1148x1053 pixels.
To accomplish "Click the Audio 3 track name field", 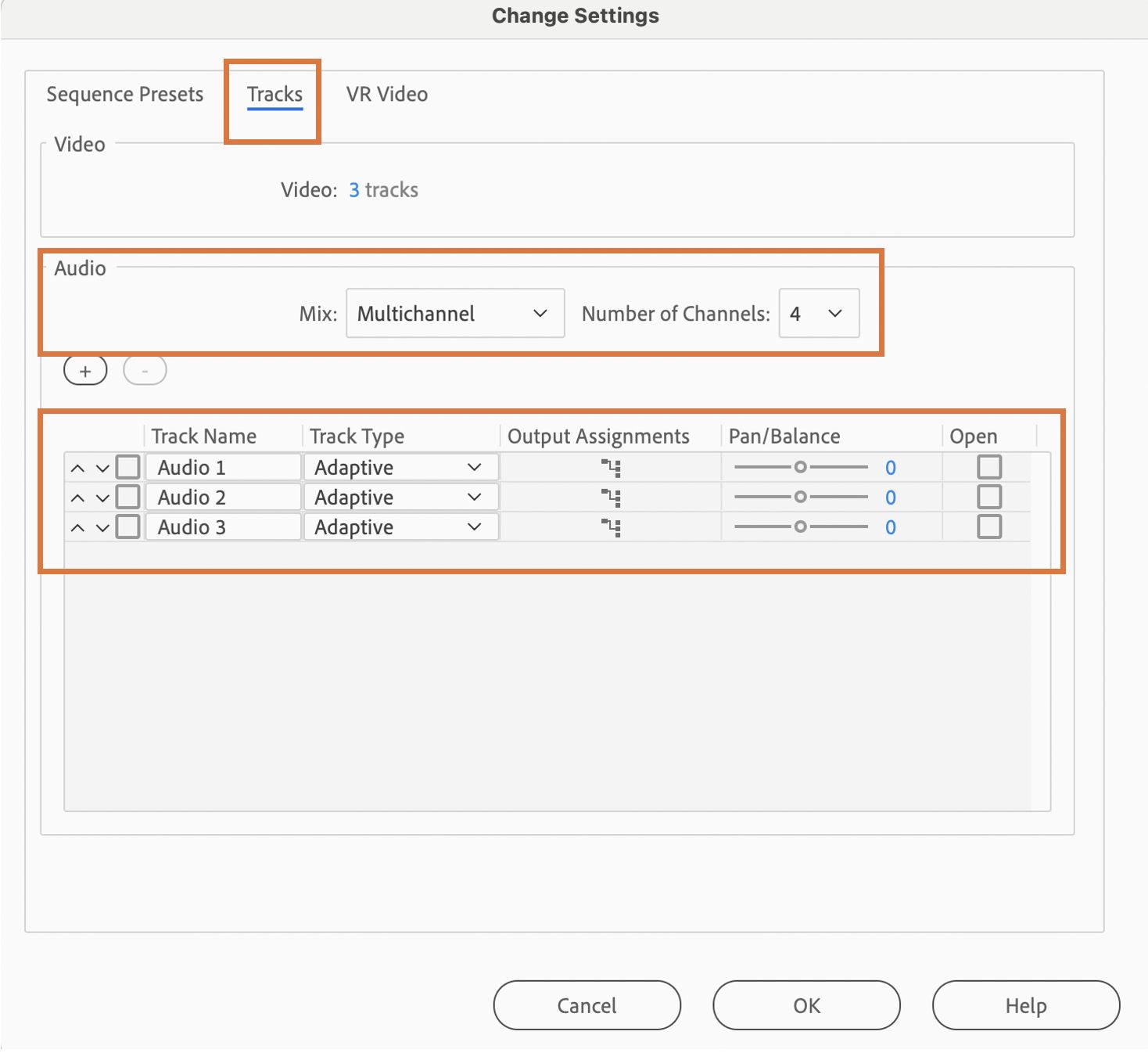I will coord(223,527).
